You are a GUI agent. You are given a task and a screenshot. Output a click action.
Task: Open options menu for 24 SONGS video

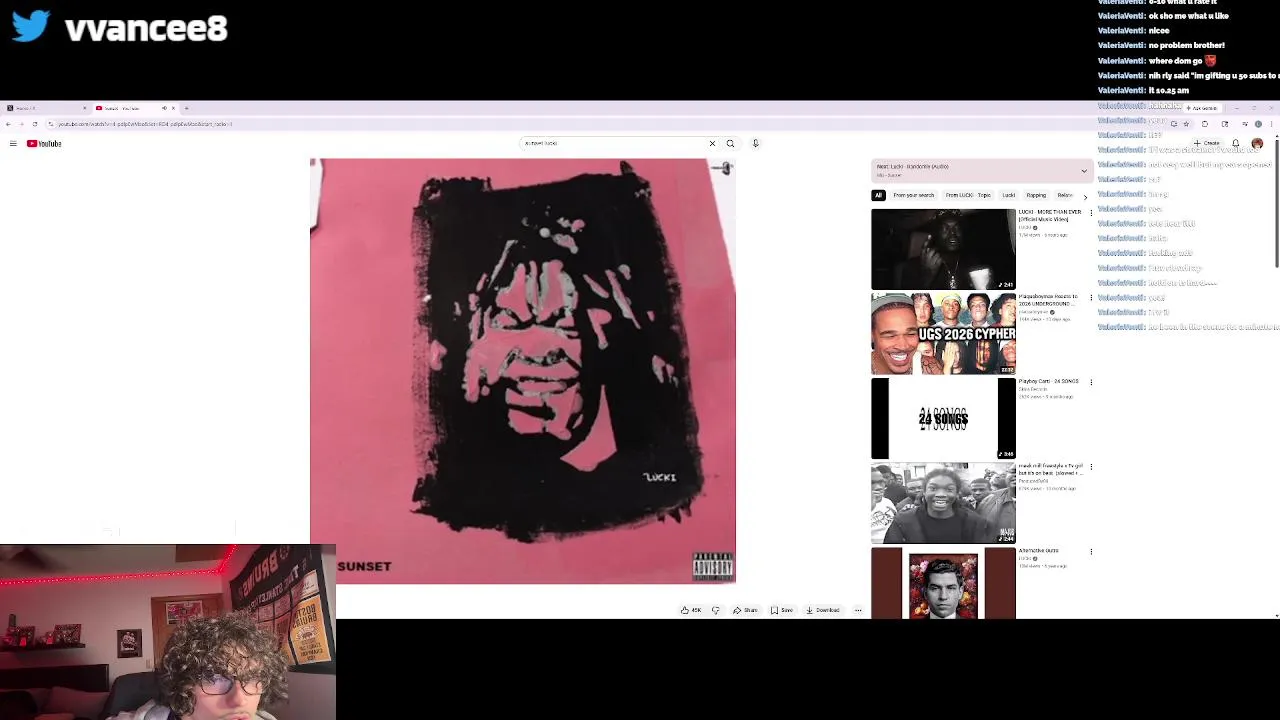[x=1091, y=382]
